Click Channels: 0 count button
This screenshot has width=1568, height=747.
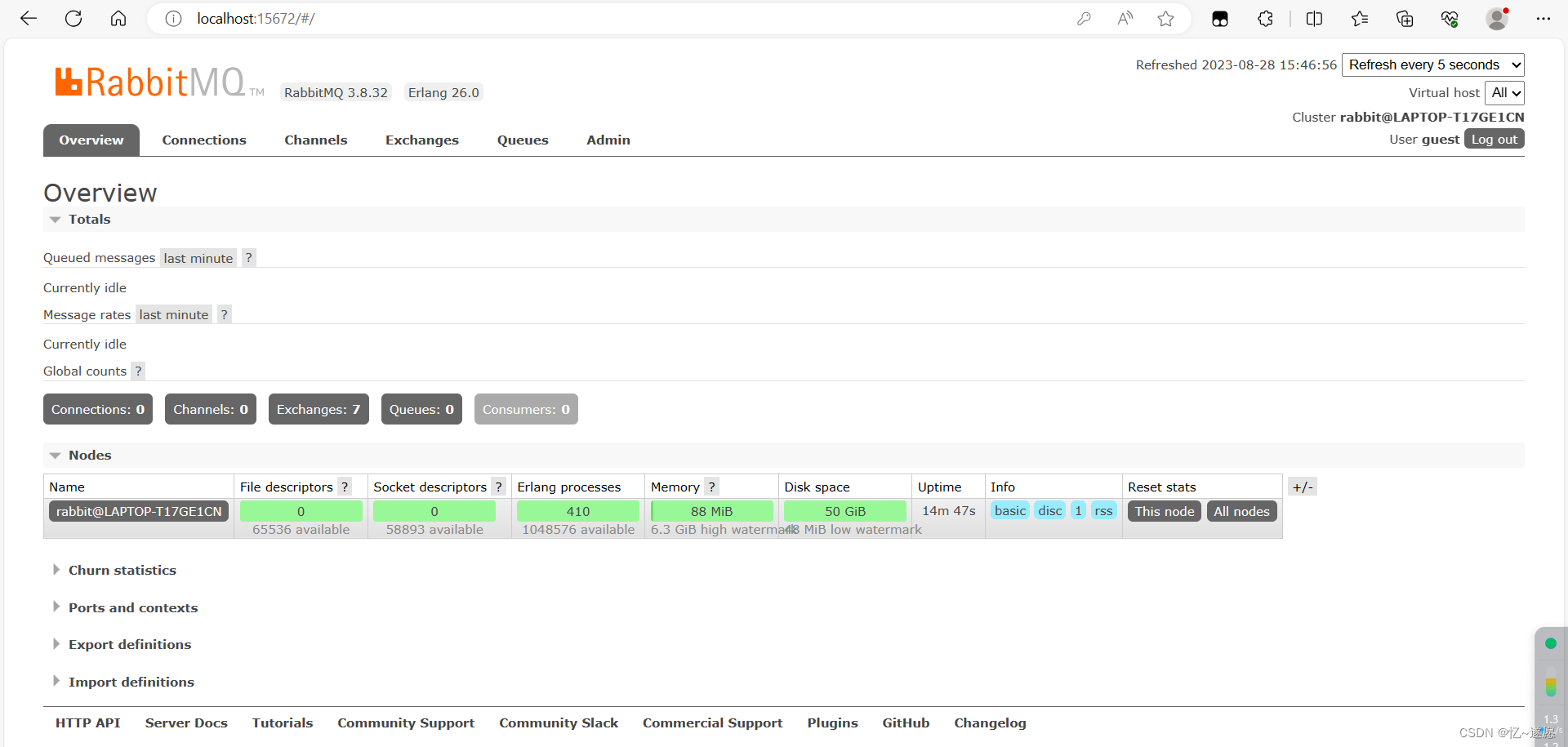pos(211,409)
